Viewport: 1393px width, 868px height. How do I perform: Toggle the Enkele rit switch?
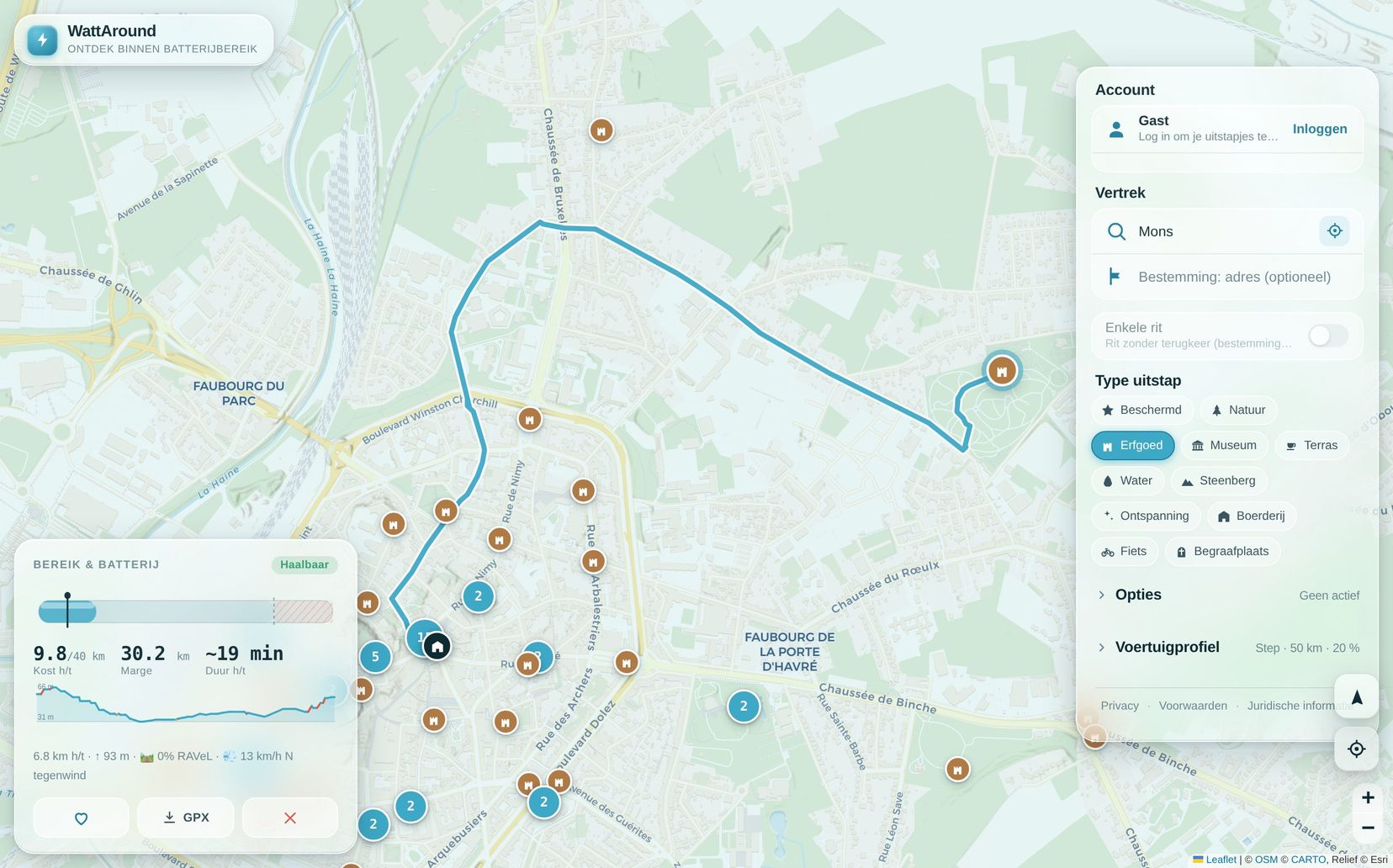[1328, 336]
